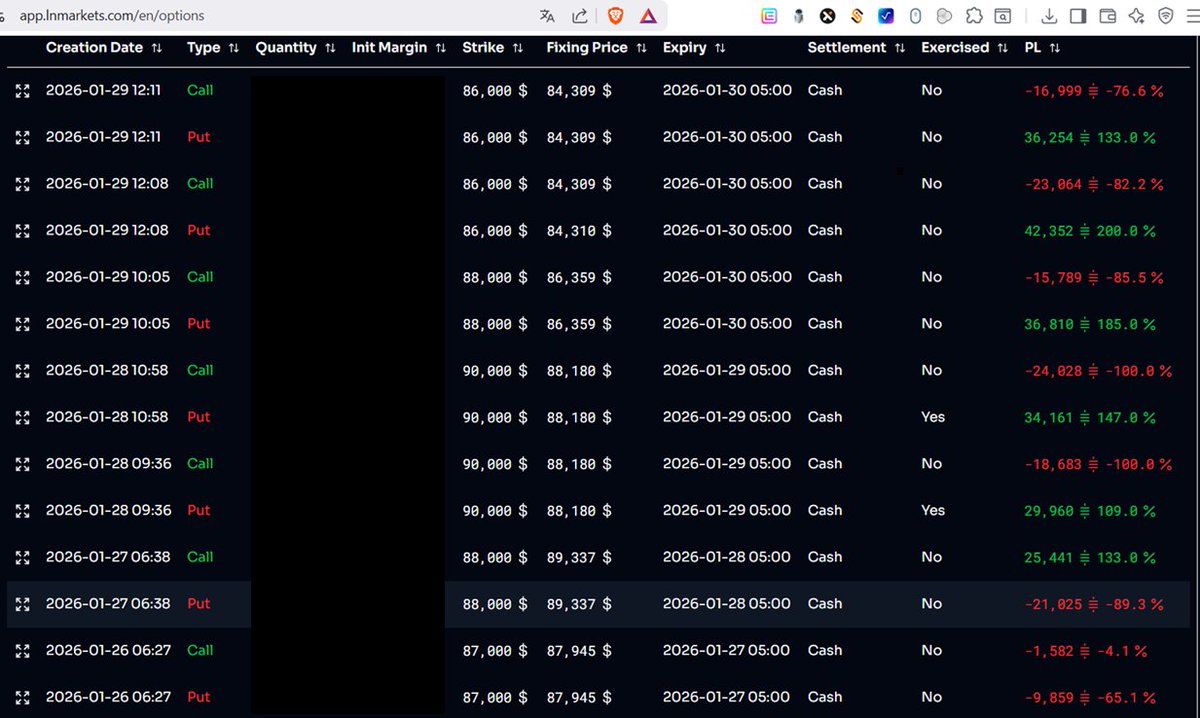The height and width of the screenshot is (718, 1200).
Task: Select PL value 42,352 at 200.0 %
Action: pyautogui.click(x=1090, y=231)
